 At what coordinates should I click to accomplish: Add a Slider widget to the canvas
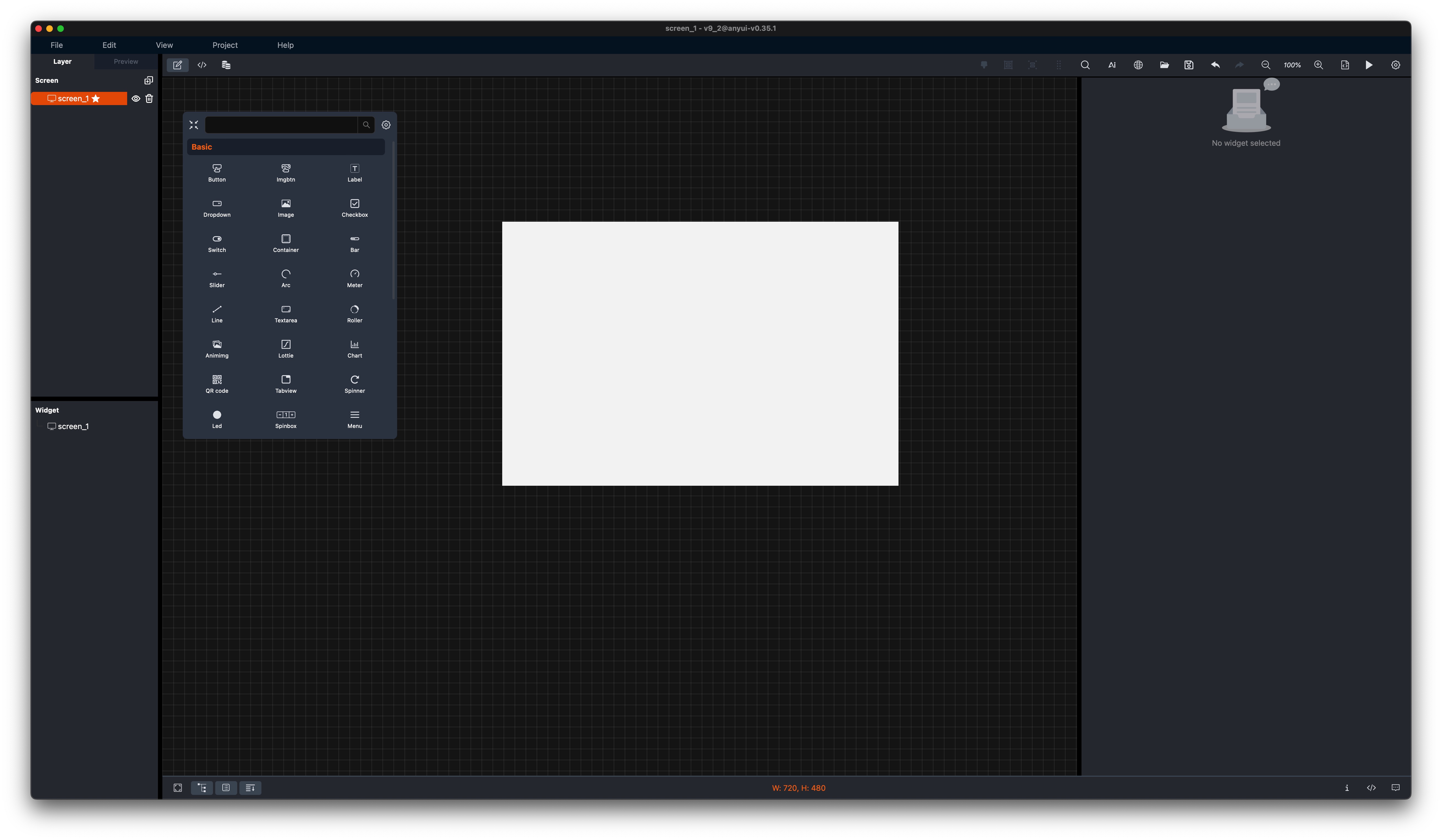pos(217,278)
